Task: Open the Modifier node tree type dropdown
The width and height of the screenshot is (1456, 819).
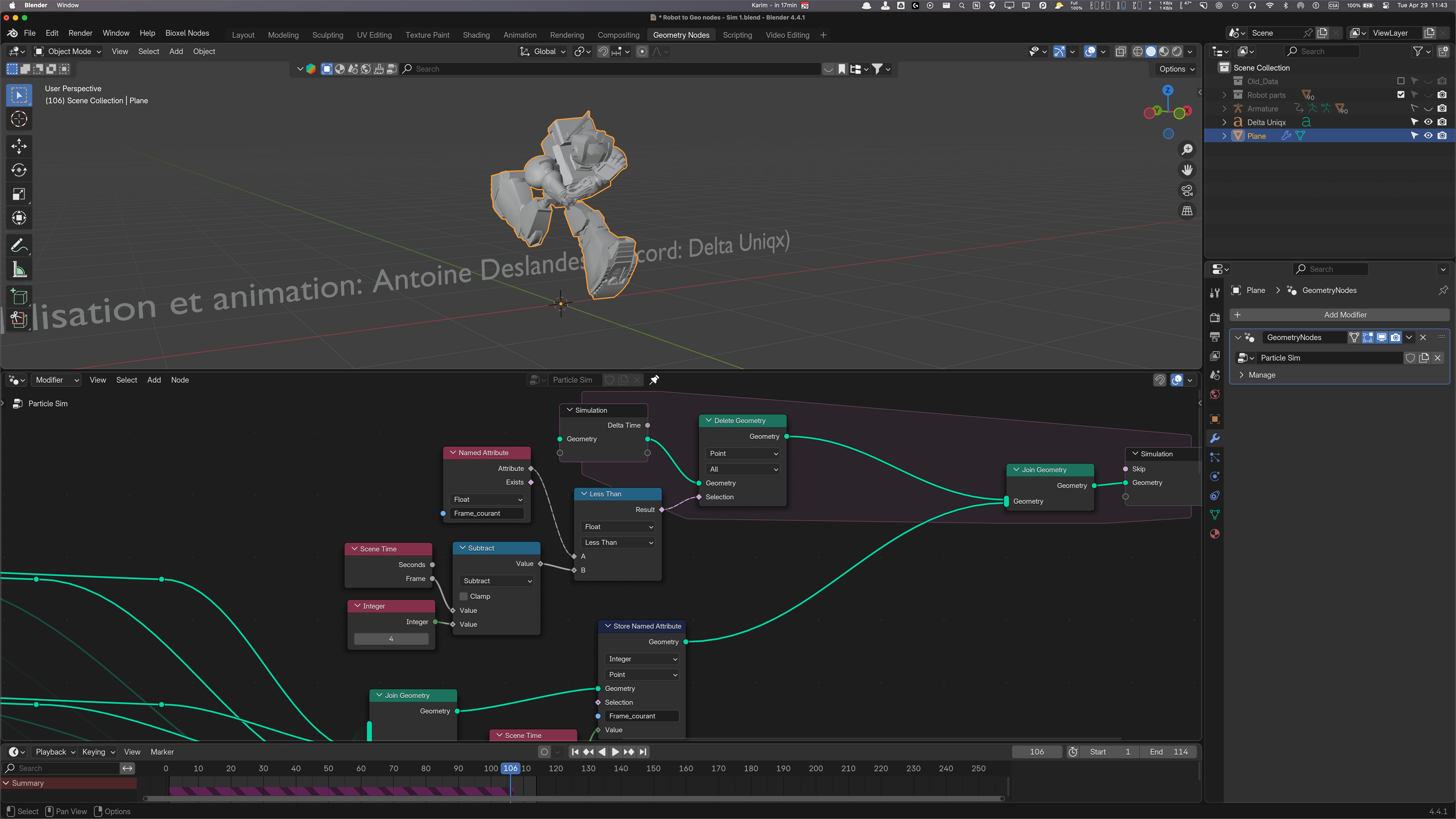Action: tap(56, 380)
